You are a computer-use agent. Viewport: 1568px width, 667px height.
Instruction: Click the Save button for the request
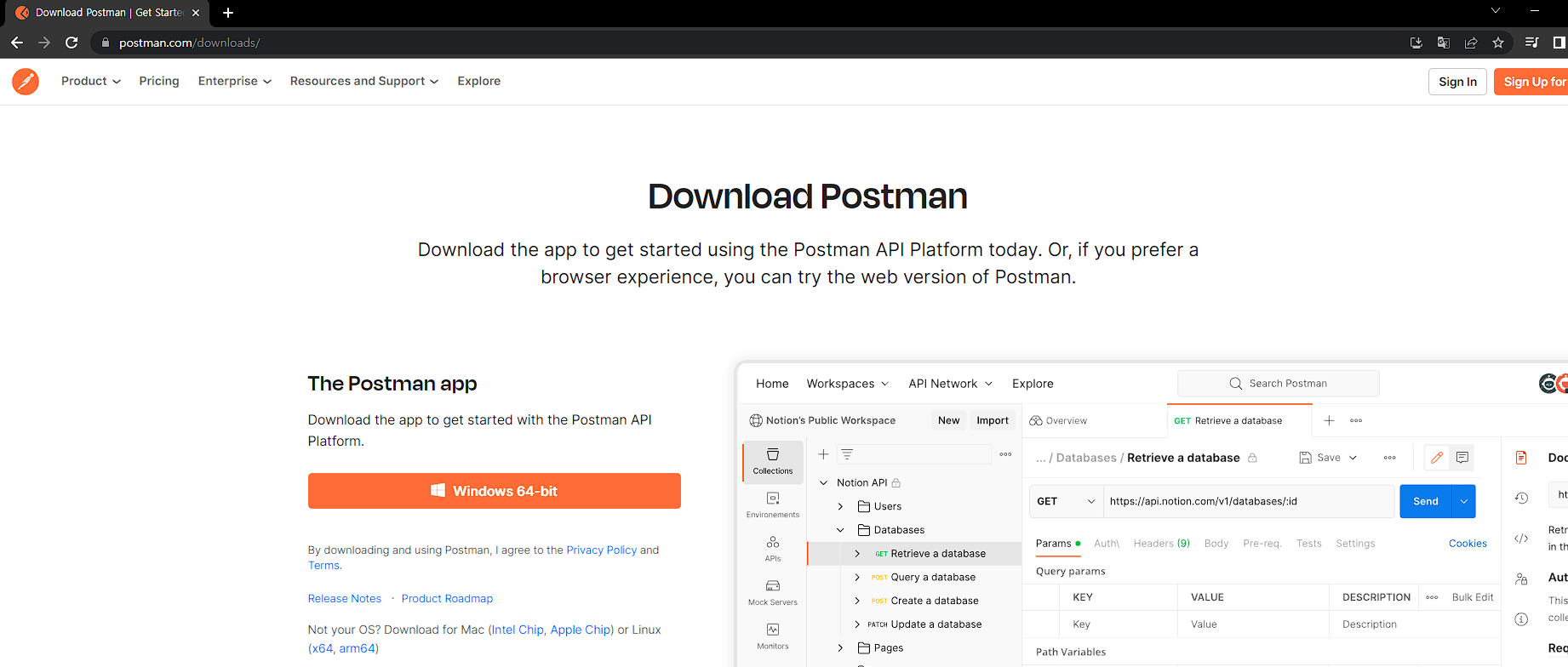1319,458
